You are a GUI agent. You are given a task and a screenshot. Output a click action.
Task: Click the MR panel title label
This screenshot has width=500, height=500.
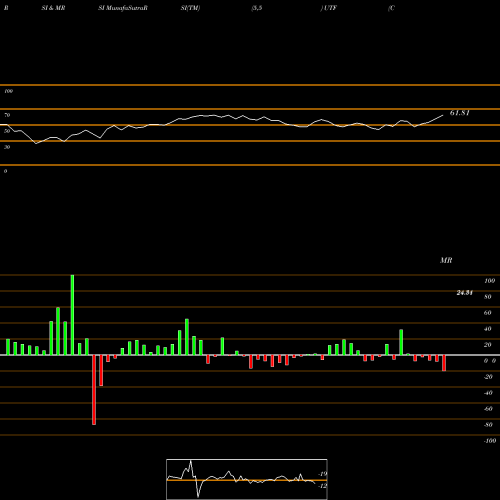point(446,260)
